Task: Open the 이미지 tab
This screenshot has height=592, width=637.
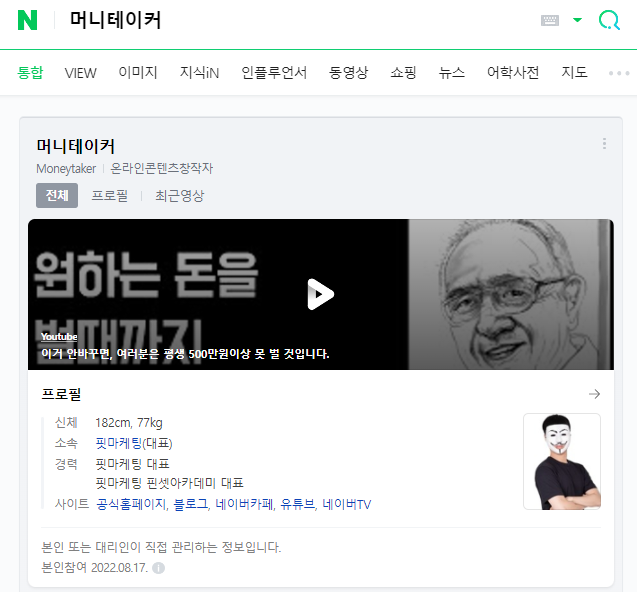Action: (x=138, y=73)
